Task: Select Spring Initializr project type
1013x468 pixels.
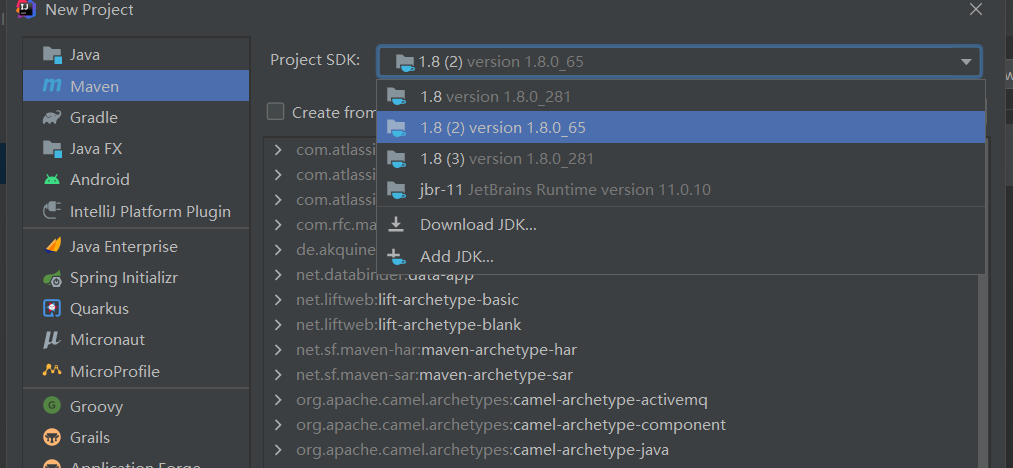Action: pyautogui.click(x=136, y=278)
